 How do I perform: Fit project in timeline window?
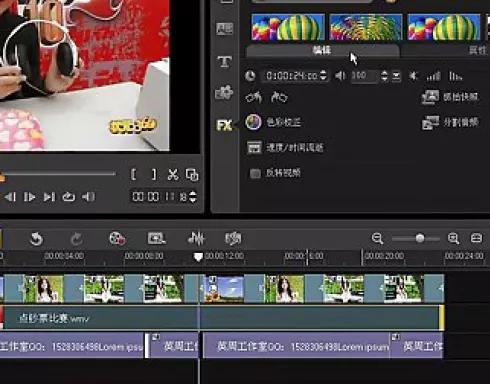pos(476,238)
